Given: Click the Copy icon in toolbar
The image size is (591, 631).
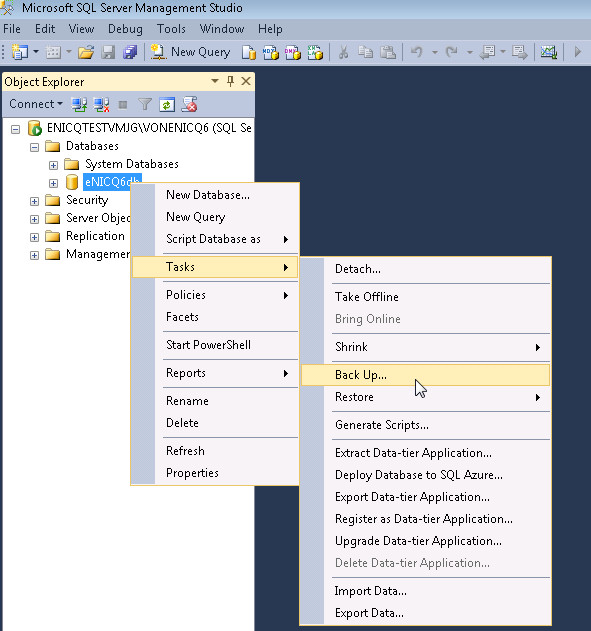Looking at the screenshot, I should 365,52.
